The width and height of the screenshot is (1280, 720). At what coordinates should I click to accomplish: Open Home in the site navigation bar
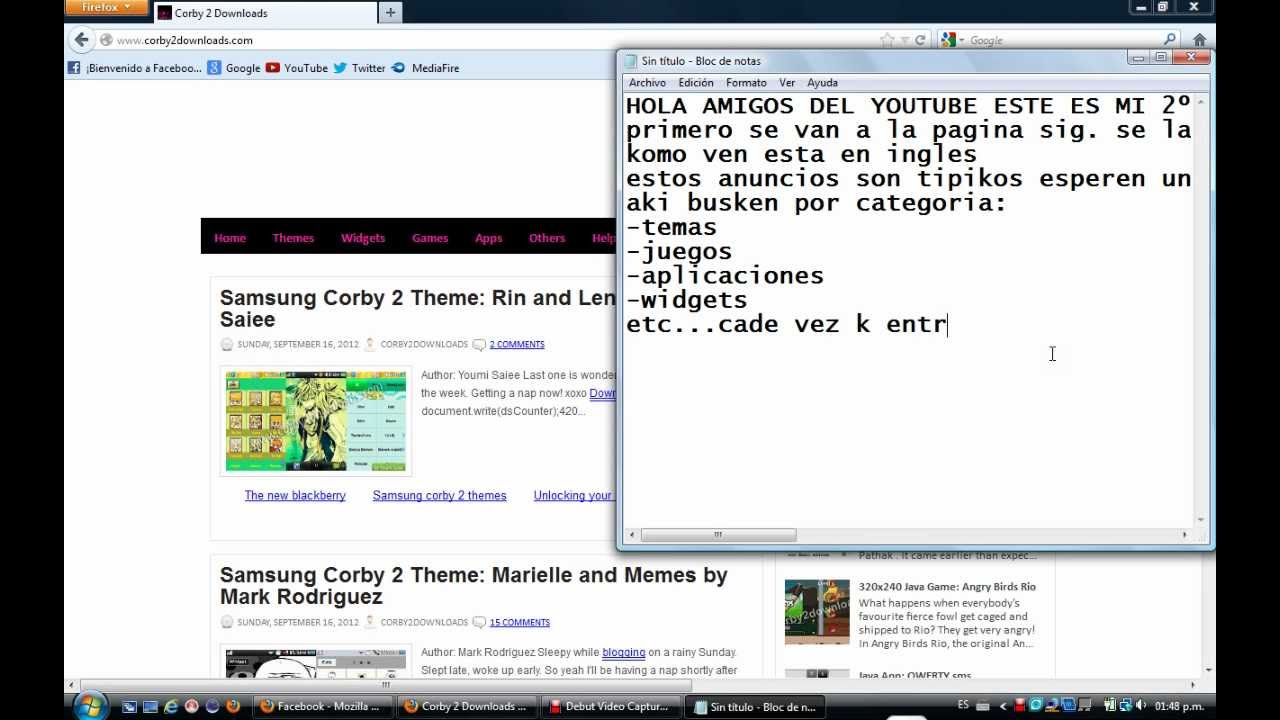[229, 238]
